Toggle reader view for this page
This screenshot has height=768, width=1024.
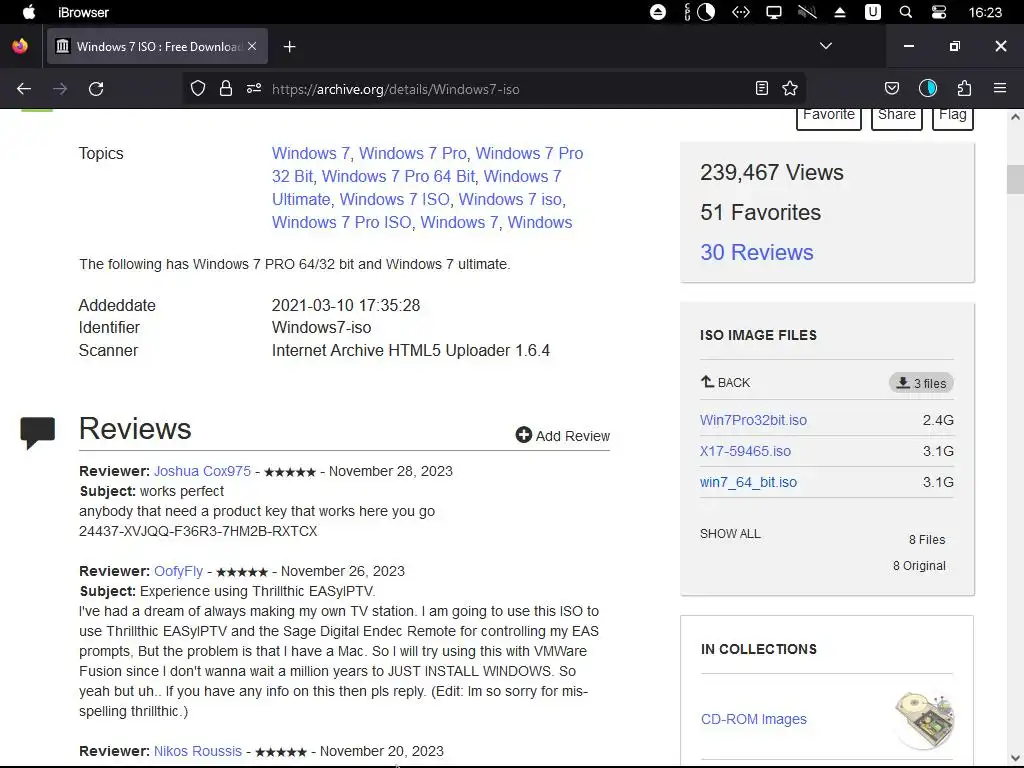tap(761, 88)
